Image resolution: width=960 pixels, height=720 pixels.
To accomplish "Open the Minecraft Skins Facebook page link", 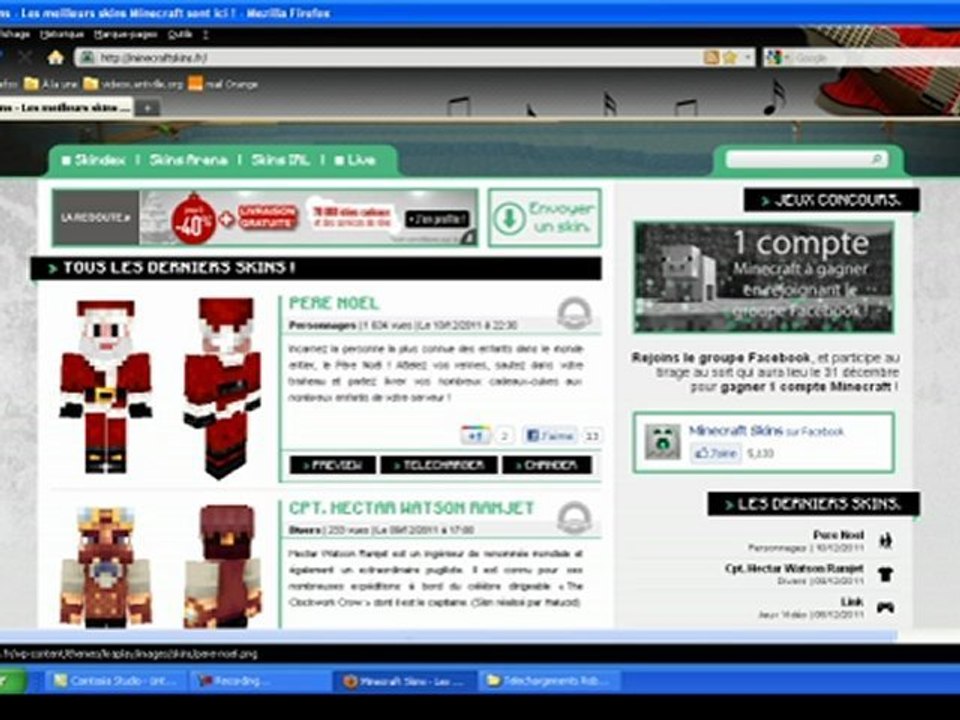I will [736, 430].
